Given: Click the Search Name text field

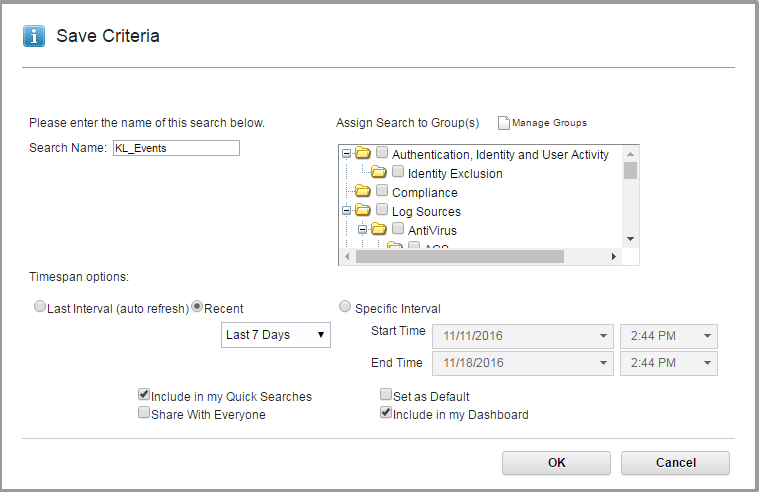Looking at the screenshot, I should click(x=176, y=148).
